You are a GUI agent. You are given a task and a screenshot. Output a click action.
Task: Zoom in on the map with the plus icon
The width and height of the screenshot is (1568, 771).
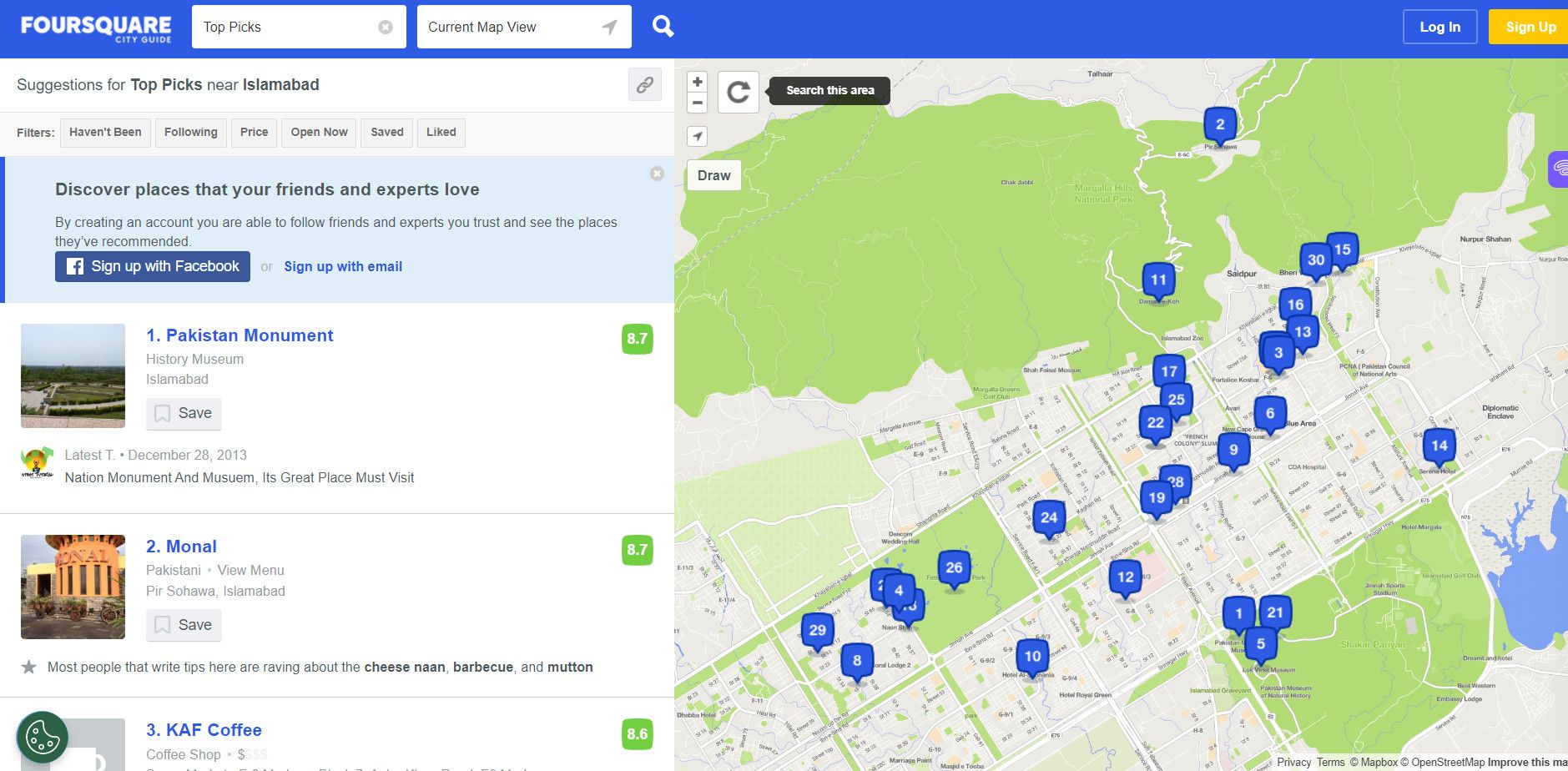point(698,83)
